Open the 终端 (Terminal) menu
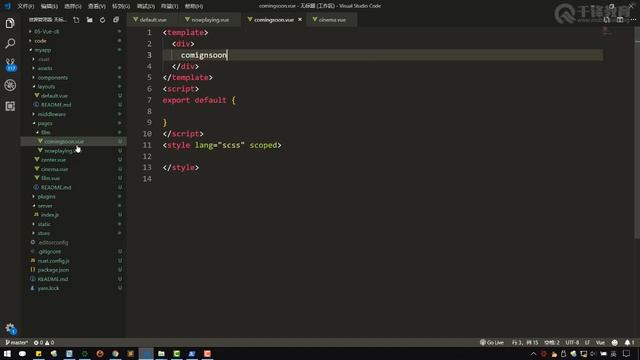 [169, 6]
